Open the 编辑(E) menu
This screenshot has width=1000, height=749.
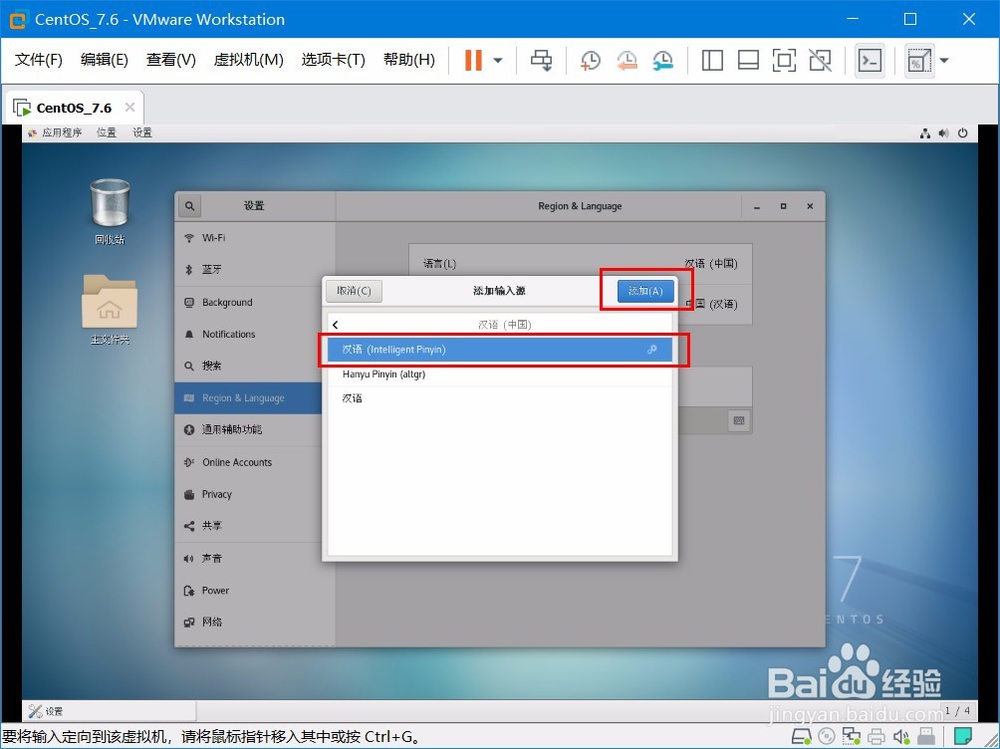point(104,60)
